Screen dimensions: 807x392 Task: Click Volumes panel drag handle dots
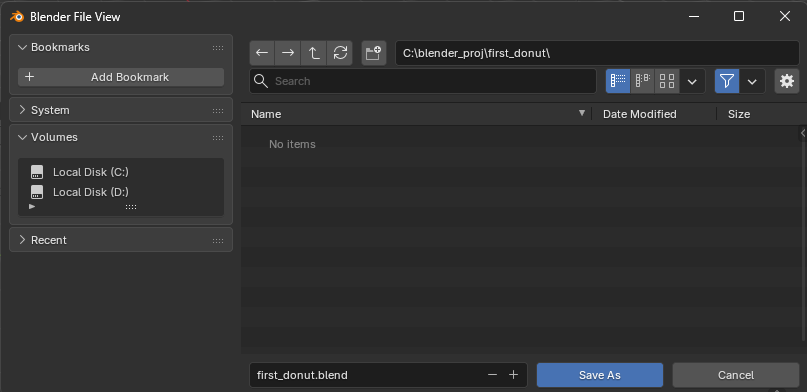(x=218, y=138)
